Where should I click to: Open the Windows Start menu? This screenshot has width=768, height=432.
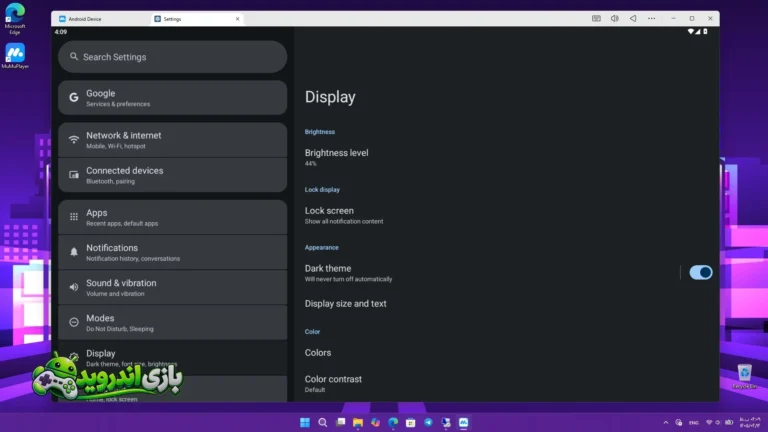305,422
